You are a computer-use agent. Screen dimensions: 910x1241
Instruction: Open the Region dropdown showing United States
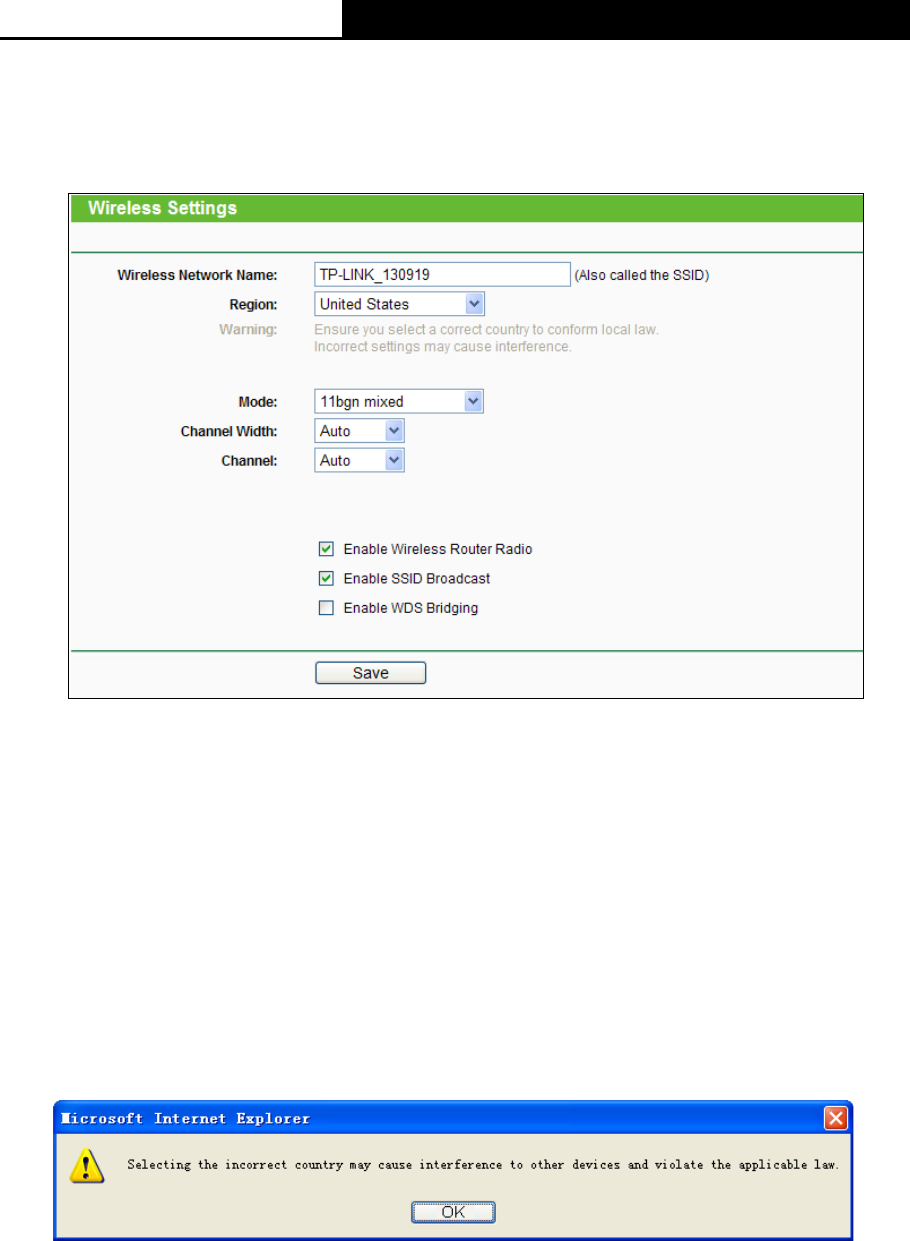[x=399, y=304]
